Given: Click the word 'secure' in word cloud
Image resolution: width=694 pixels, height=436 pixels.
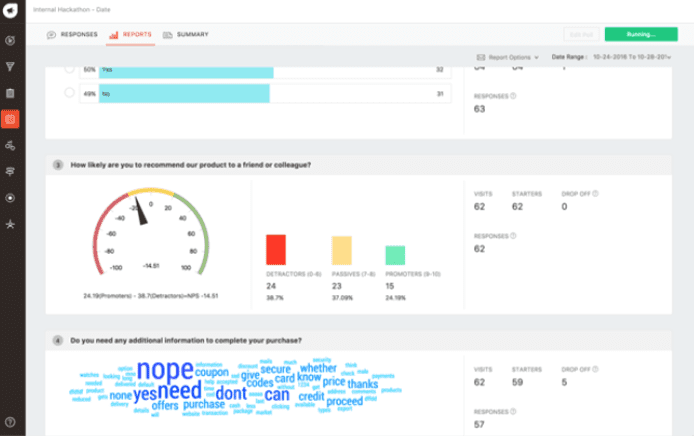Looking at the screenshot, I should [275, 369].
